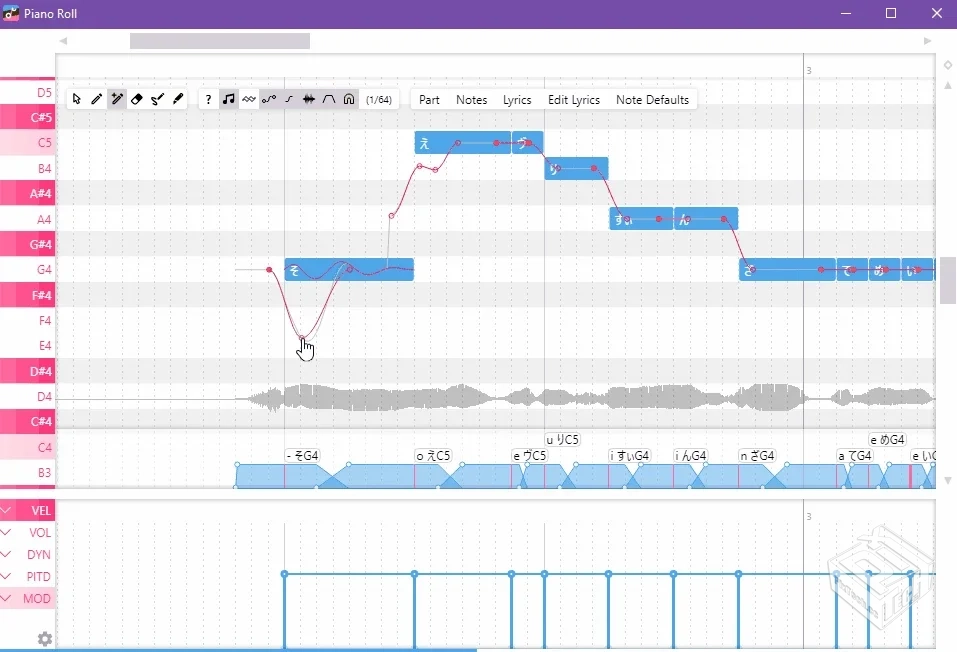Collapse the MOD parameter lane
The image size is (957, 652).
point(12,598)
